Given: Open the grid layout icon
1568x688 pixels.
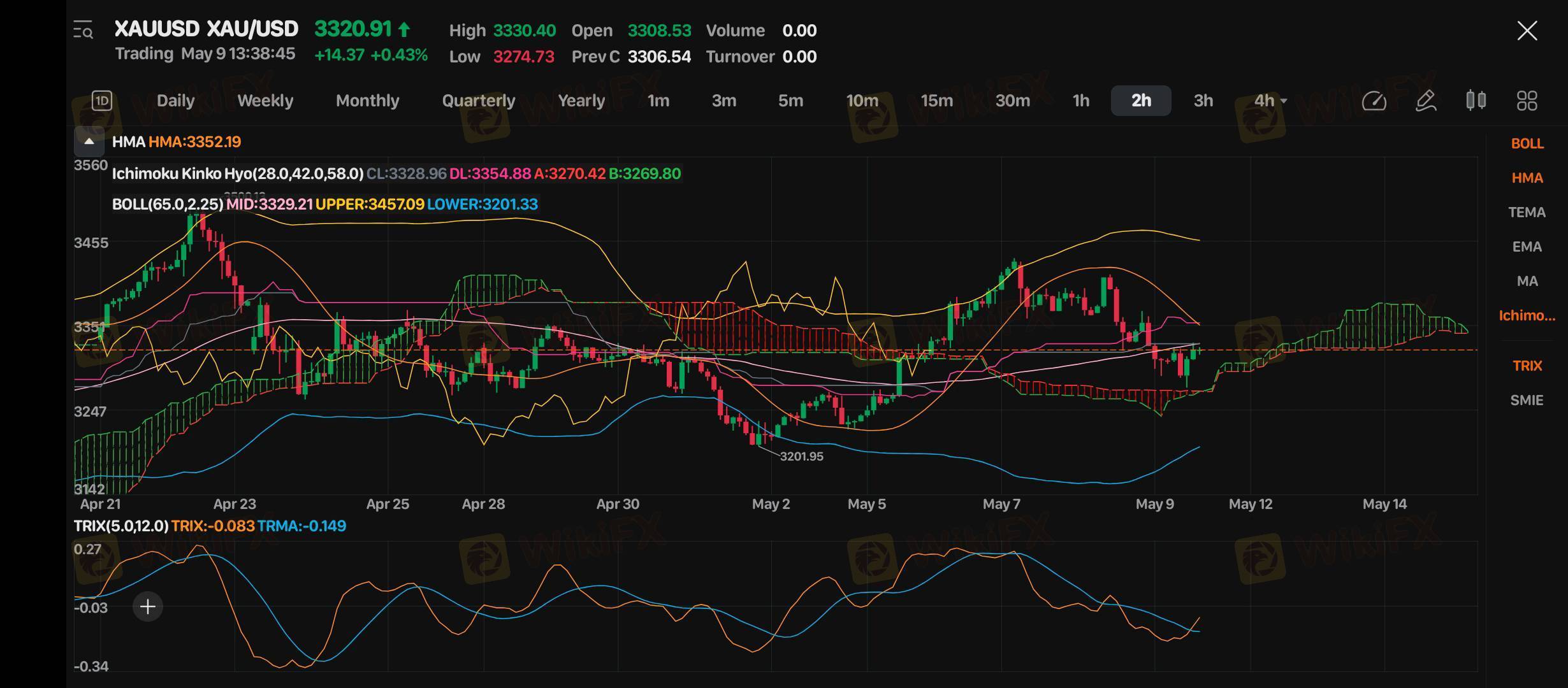Looking at the screenshot, I should (1527, 101).
